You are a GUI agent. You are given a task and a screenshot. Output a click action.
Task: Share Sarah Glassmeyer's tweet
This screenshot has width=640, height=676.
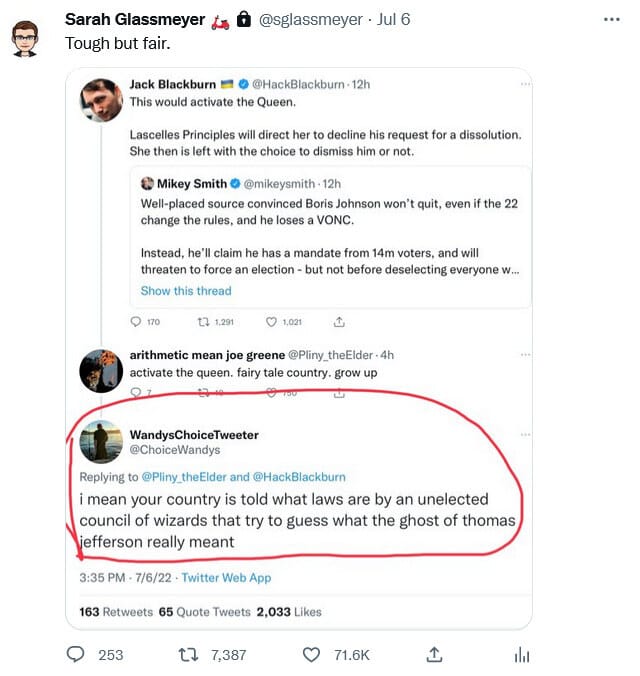[434, 654]
